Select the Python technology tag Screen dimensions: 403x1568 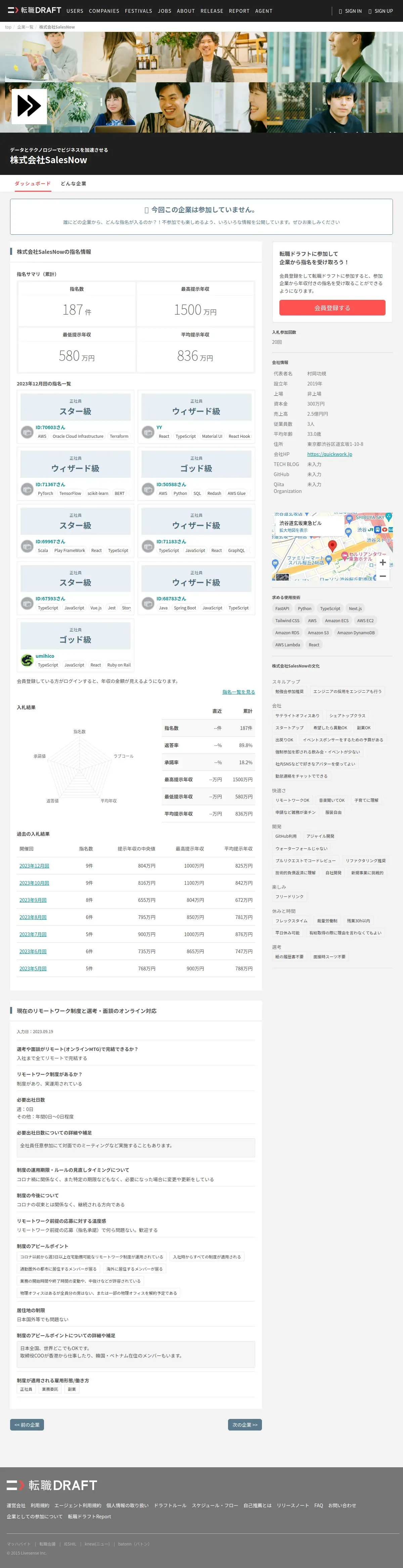[x=304, y=608]
